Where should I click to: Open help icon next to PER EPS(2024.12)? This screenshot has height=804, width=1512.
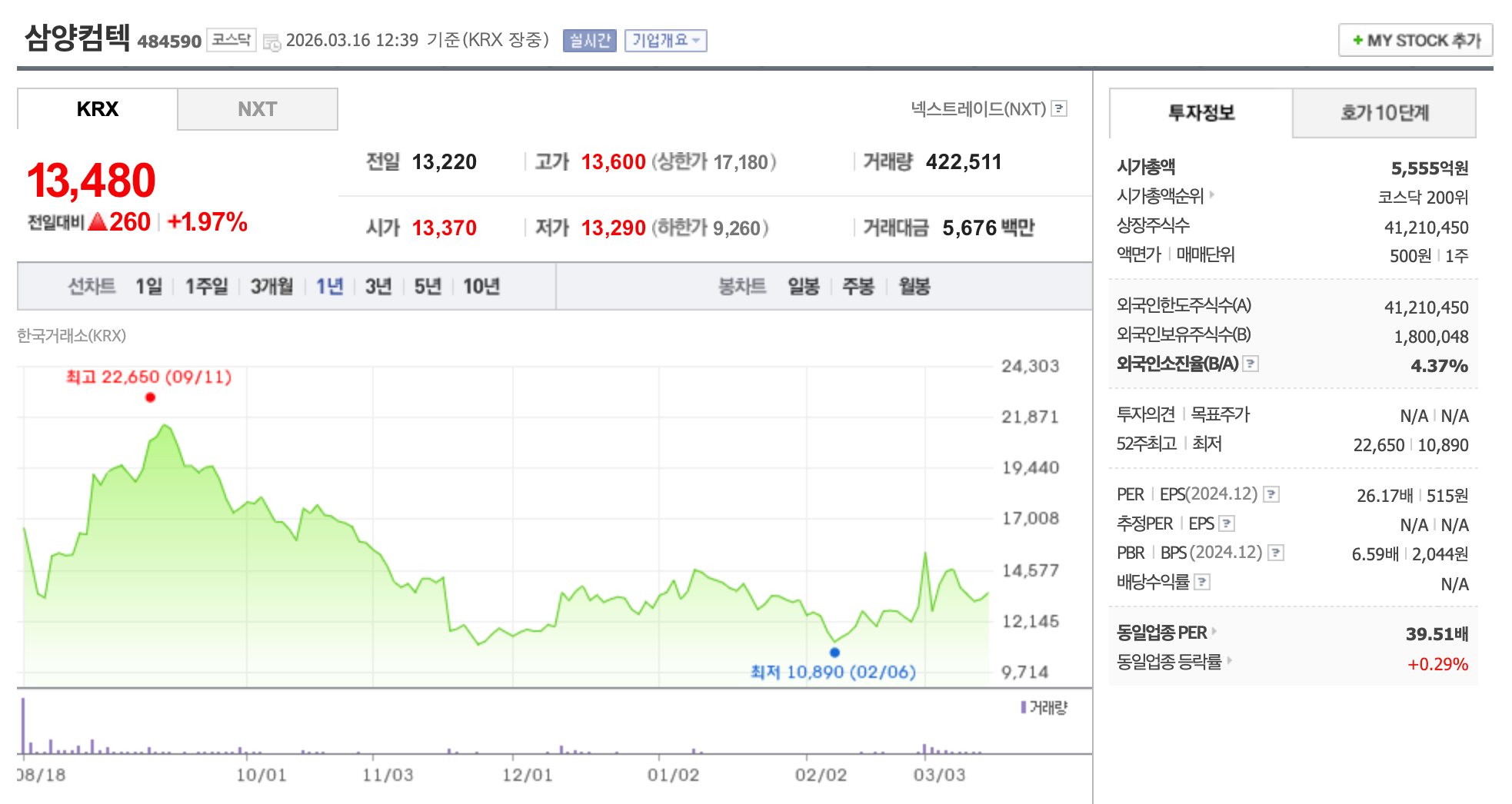pyautogui.click(x=1272, y=494)
